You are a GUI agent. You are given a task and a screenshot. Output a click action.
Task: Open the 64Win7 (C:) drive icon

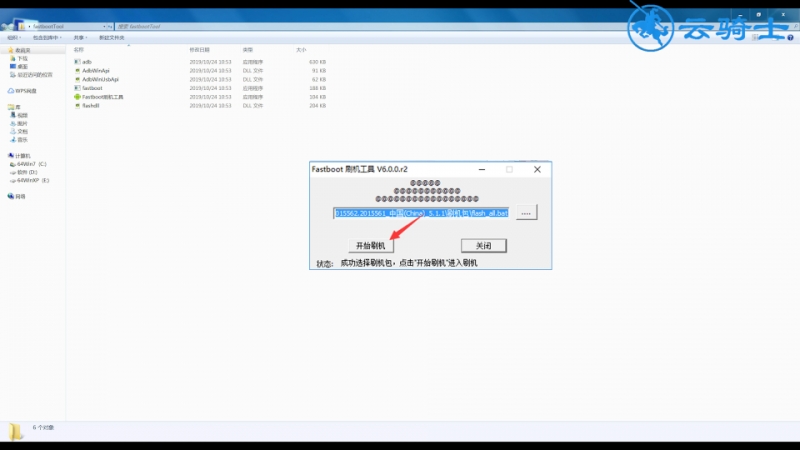(x=13, y=164)
